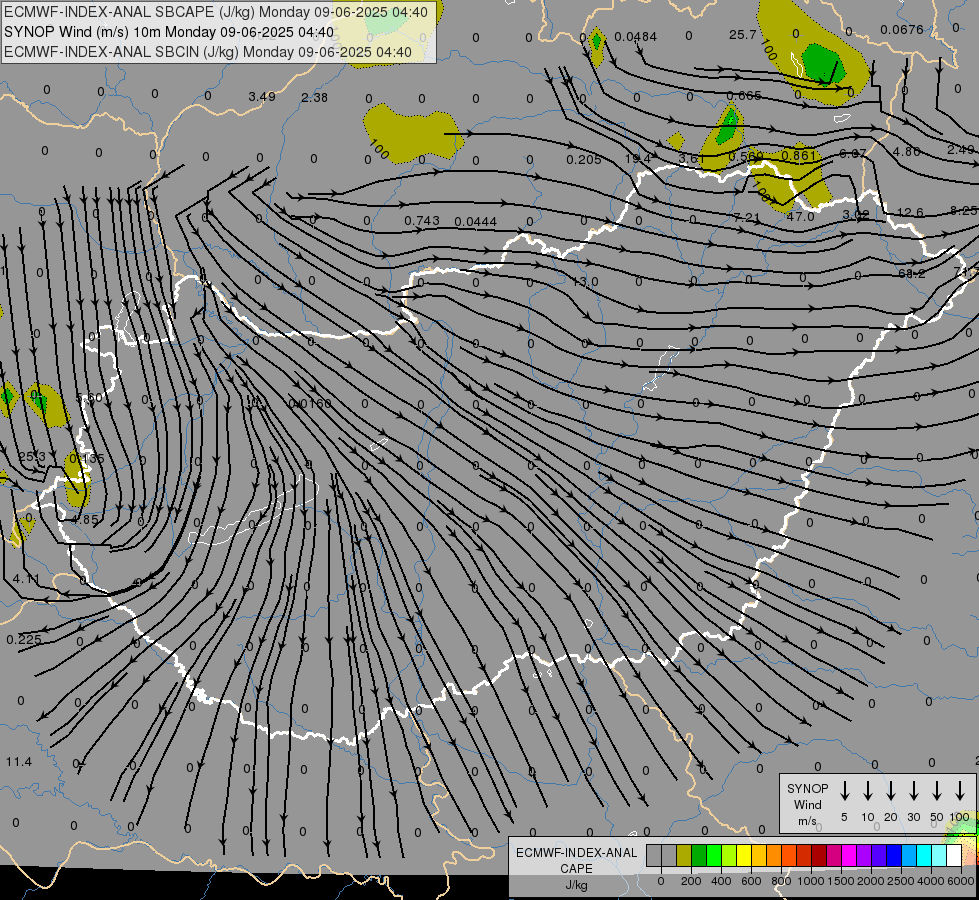The width and height of the screenshot is (979, 900).
Task: Click the wind arrow above 50 in legend
Action: pyautogui.click(x=937, y=791)
